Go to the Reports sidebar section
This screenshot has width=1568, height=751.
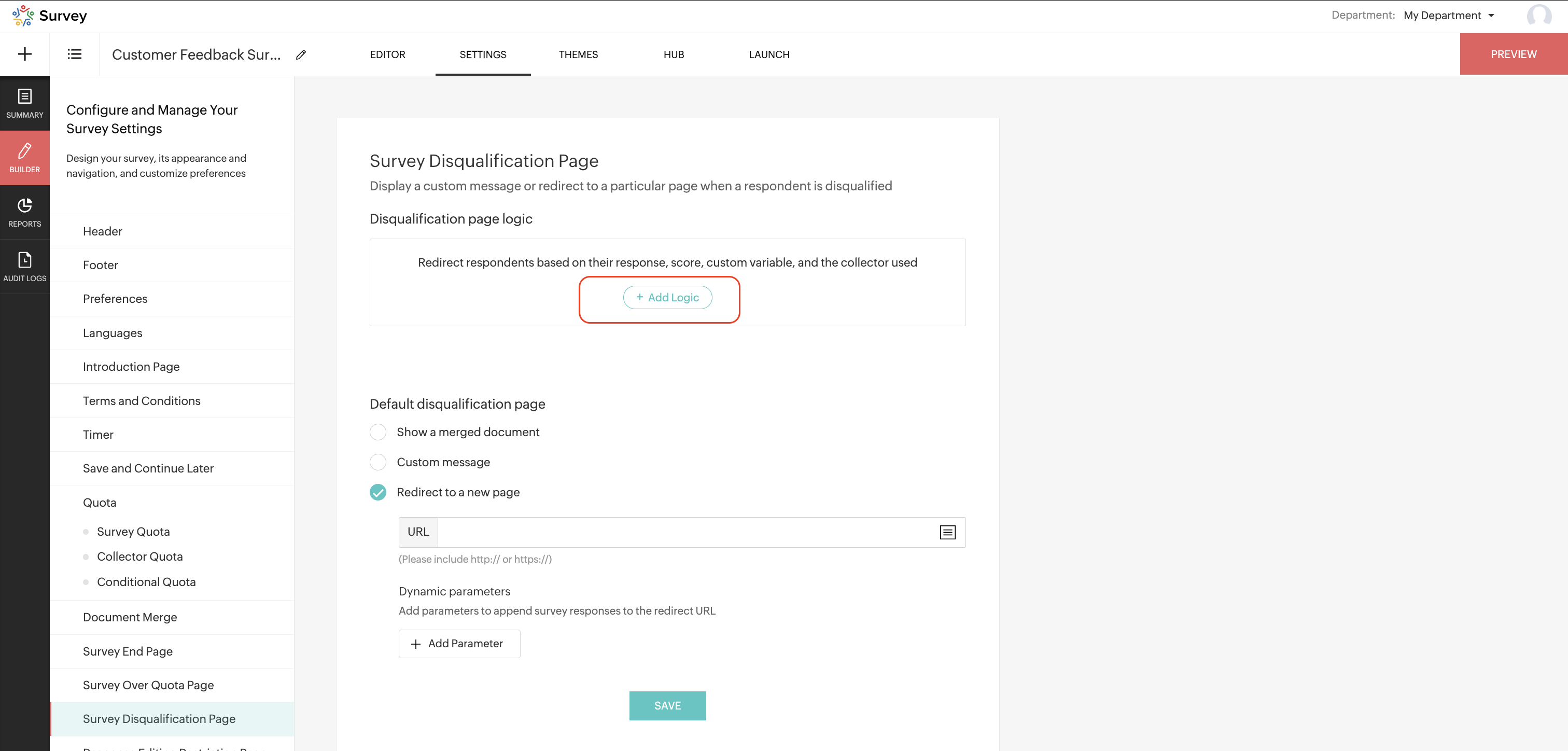pos(25,212)
